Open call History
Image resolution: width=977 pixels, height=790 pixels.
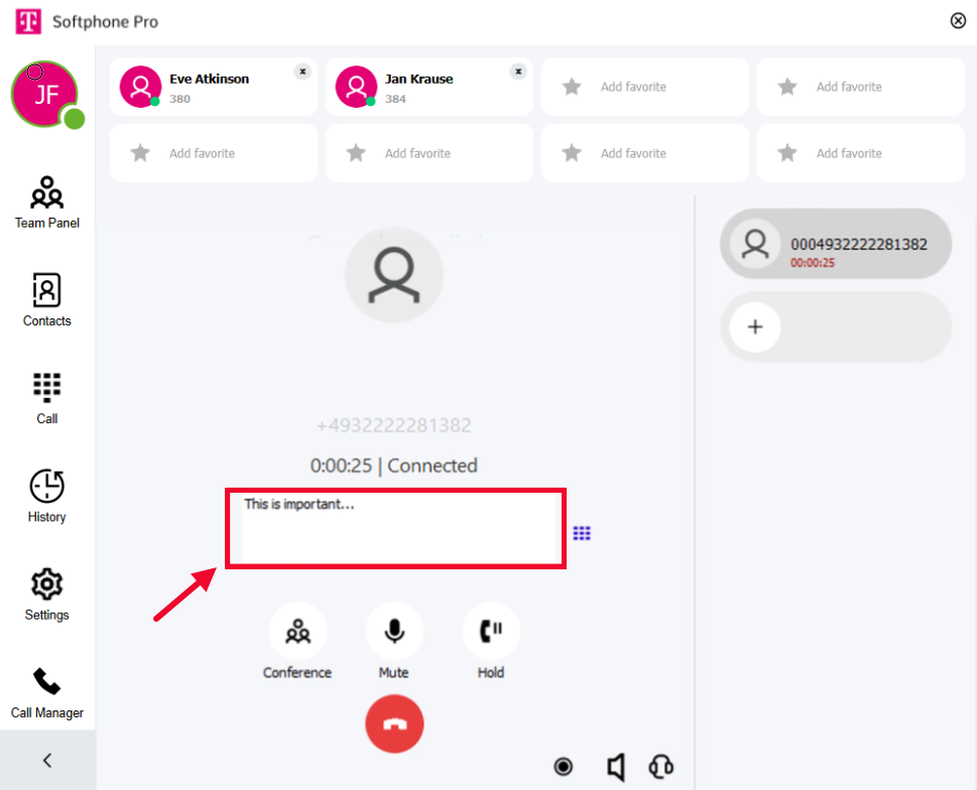point(47,496)
